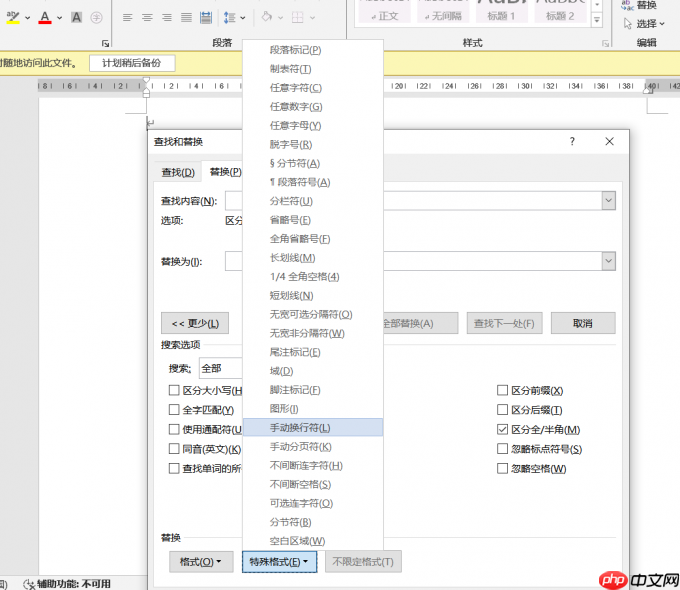Select 手动分页符(K) in the menu
This screenshot has width=680, height=590.
click(313, 446)
